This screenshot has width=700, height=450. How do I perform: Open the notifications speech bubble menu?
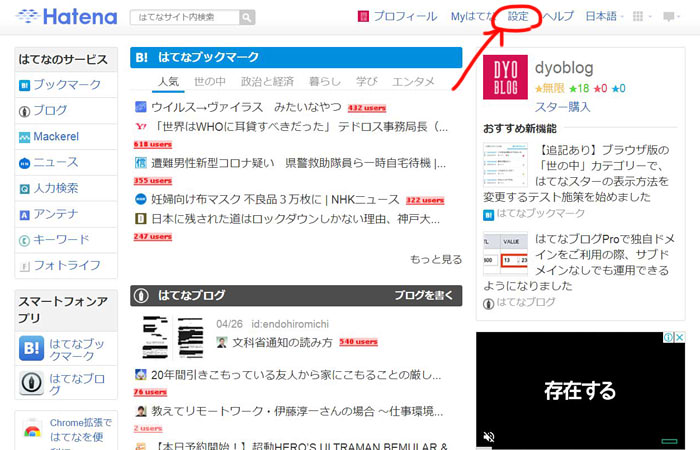tap(671, 17)
